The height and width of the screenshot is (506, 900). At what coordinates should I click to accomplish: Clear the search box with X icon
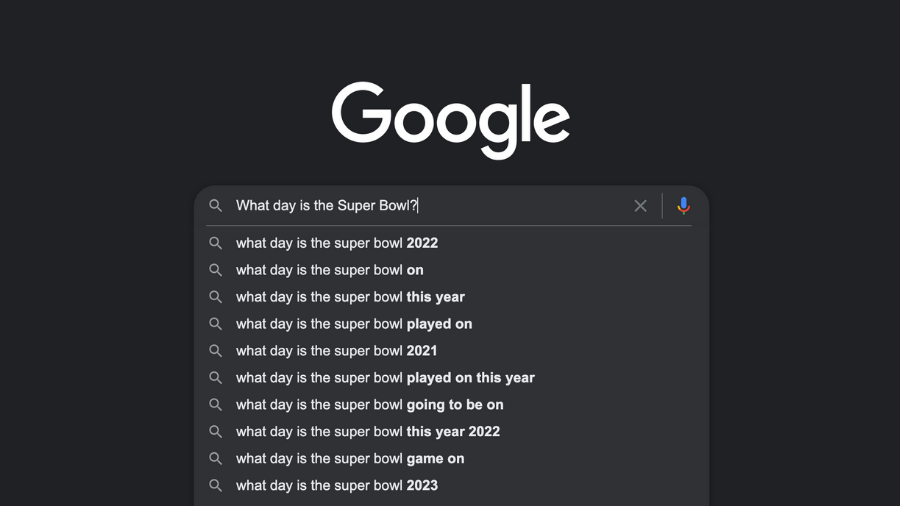pyautogui.click(x=640, y=206)
